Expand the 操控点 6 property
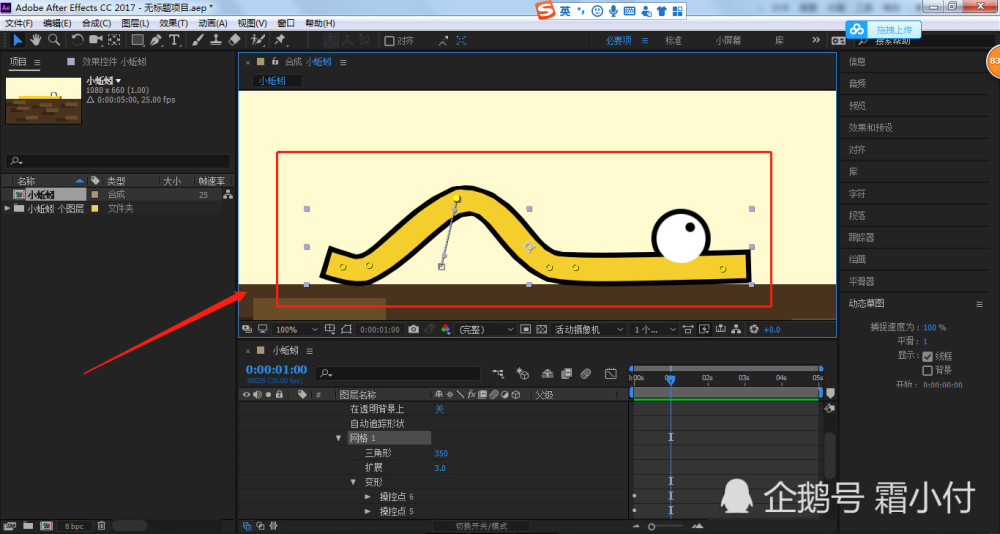 (367, 496)
